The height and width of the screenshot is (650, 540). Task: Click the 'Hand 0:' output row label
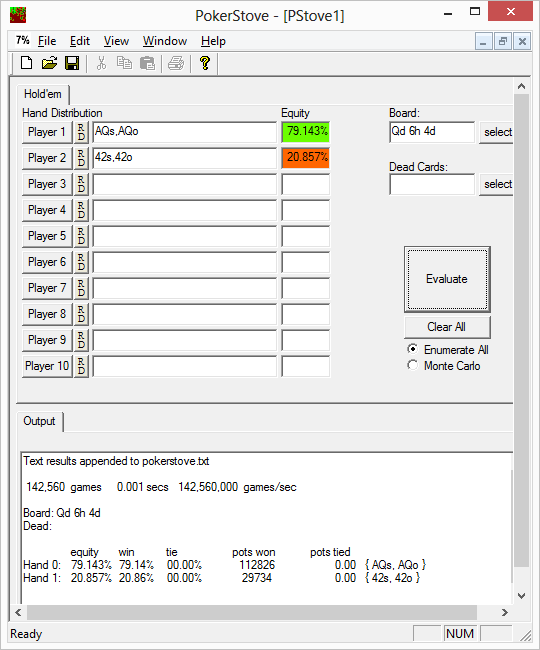point(42,565)
